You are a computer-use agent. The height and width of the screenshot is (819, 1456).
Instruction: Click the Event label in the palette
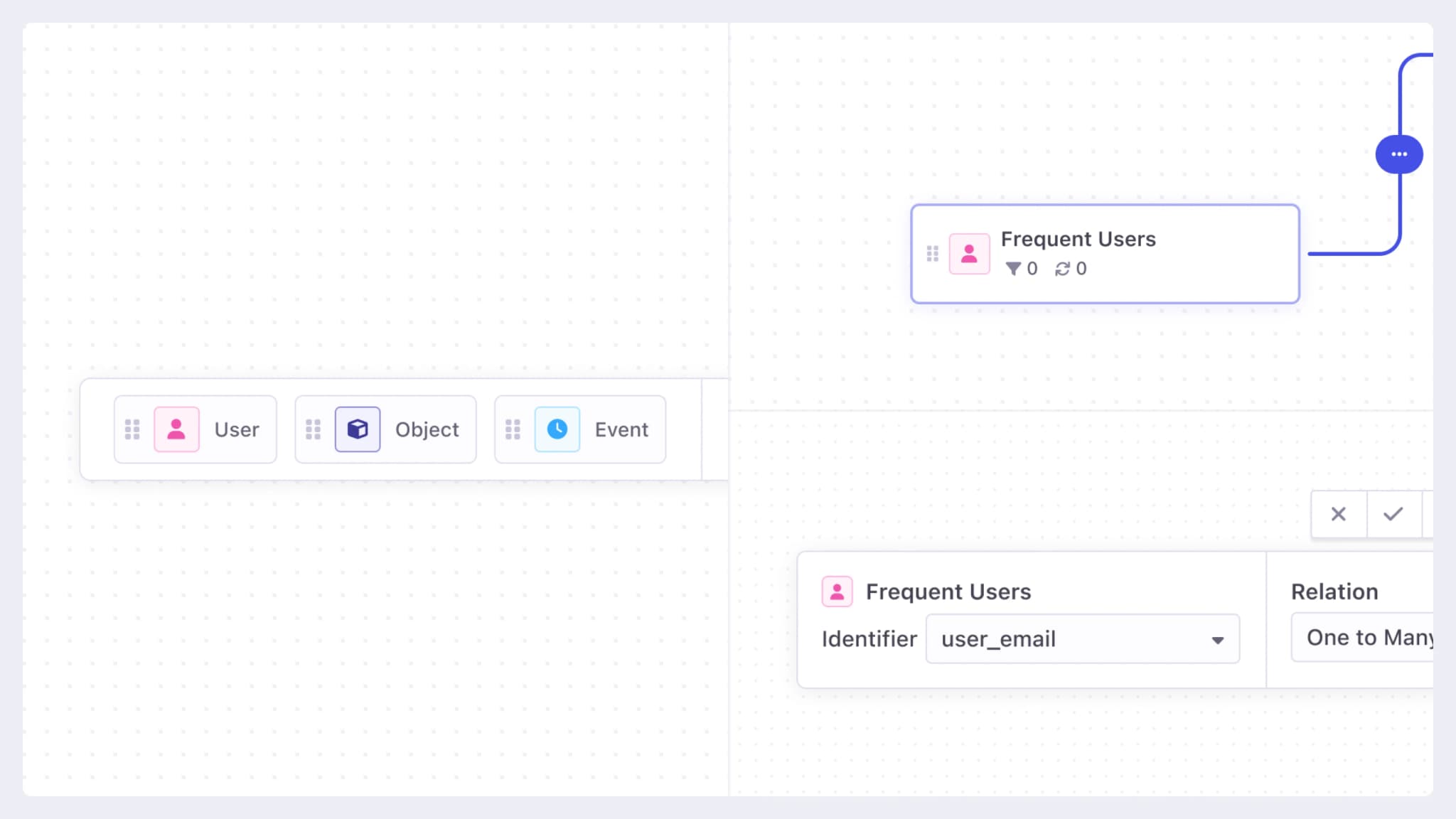click(x=621, y=429)
